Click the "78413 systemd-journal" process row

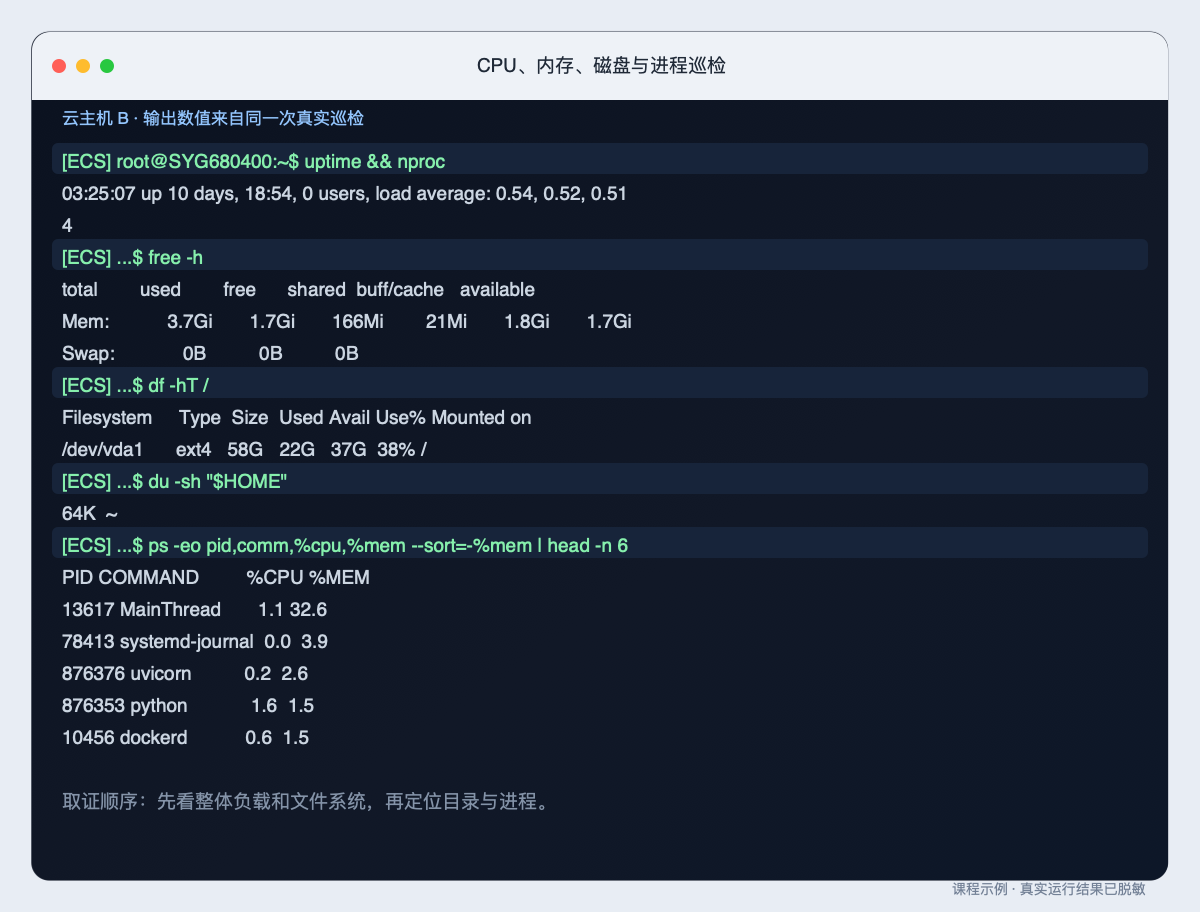[195, 641]
